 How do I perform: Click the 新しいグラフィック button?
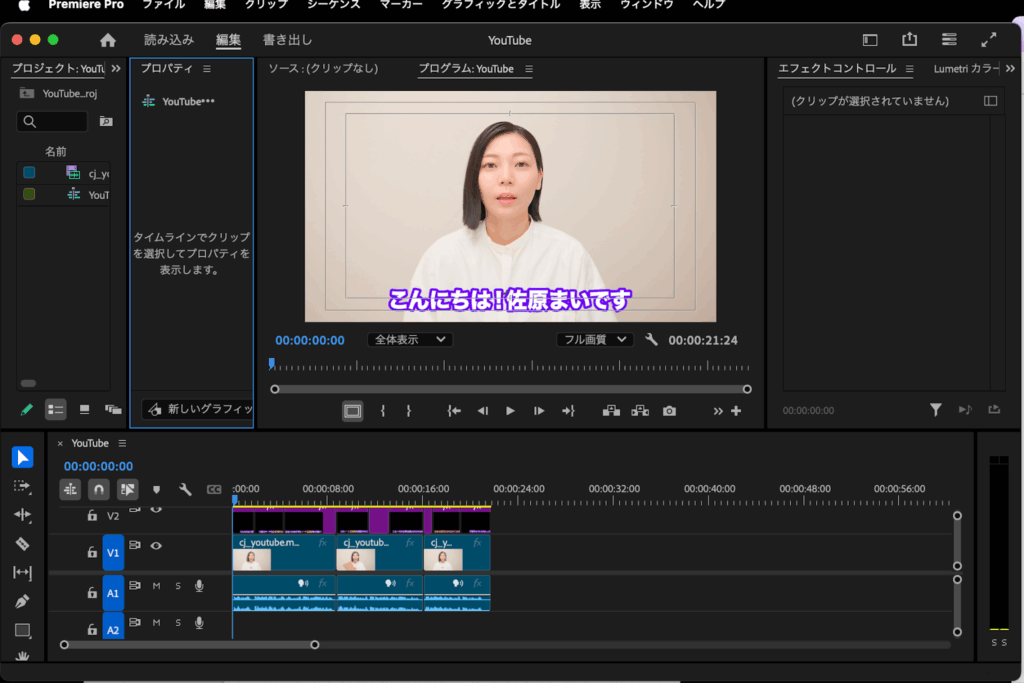pos(198,409)
